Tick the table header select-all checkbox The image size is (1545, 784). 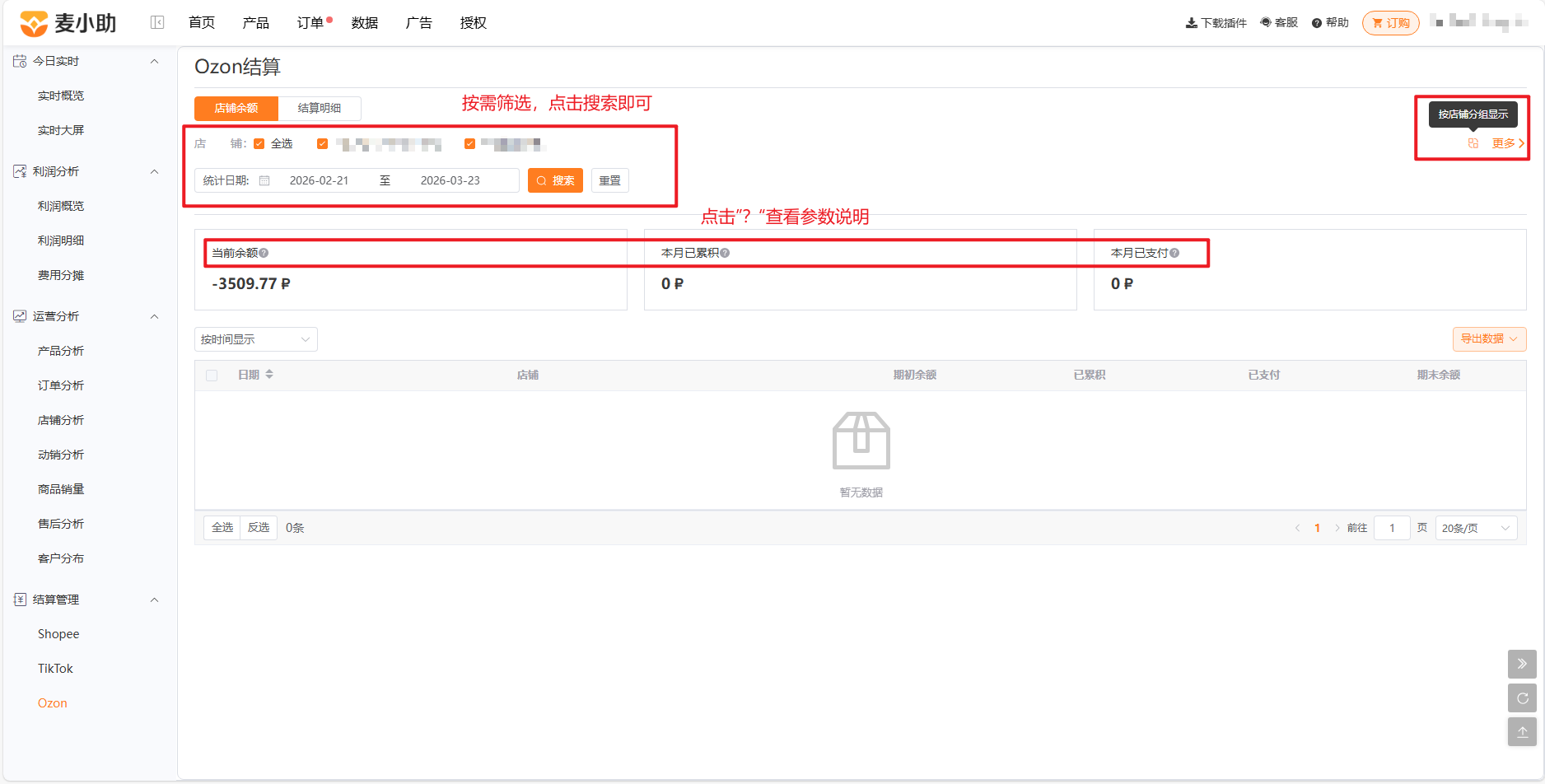point(212,376)
